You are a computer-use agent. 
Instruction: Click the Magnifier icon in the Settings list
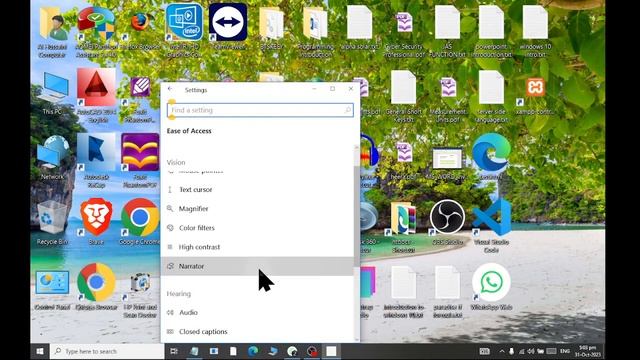tap(170, 209)
